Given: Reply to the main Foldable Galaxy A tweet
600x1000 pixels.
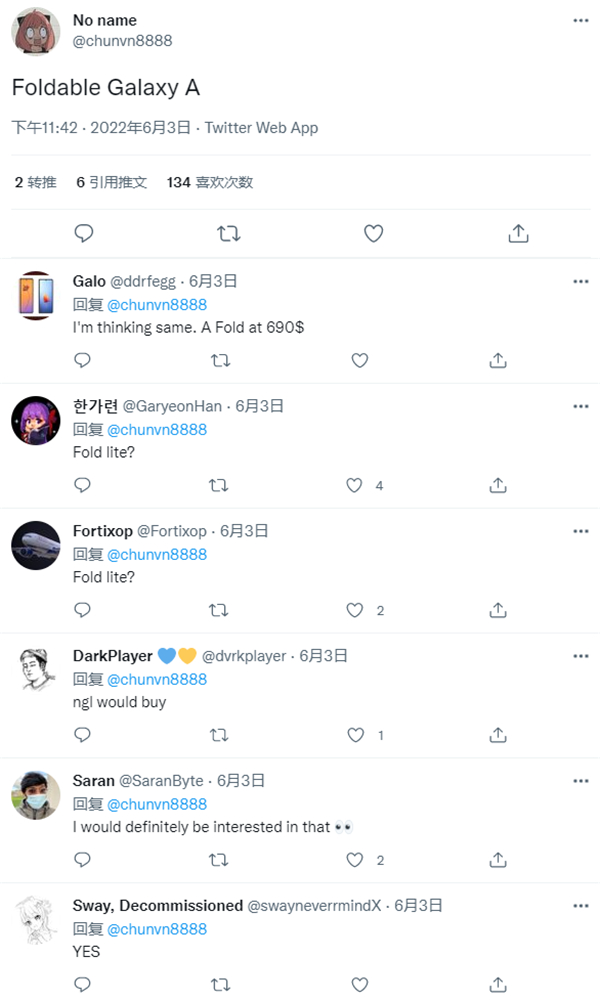Looking at the screenshot, I should [85, 233].
